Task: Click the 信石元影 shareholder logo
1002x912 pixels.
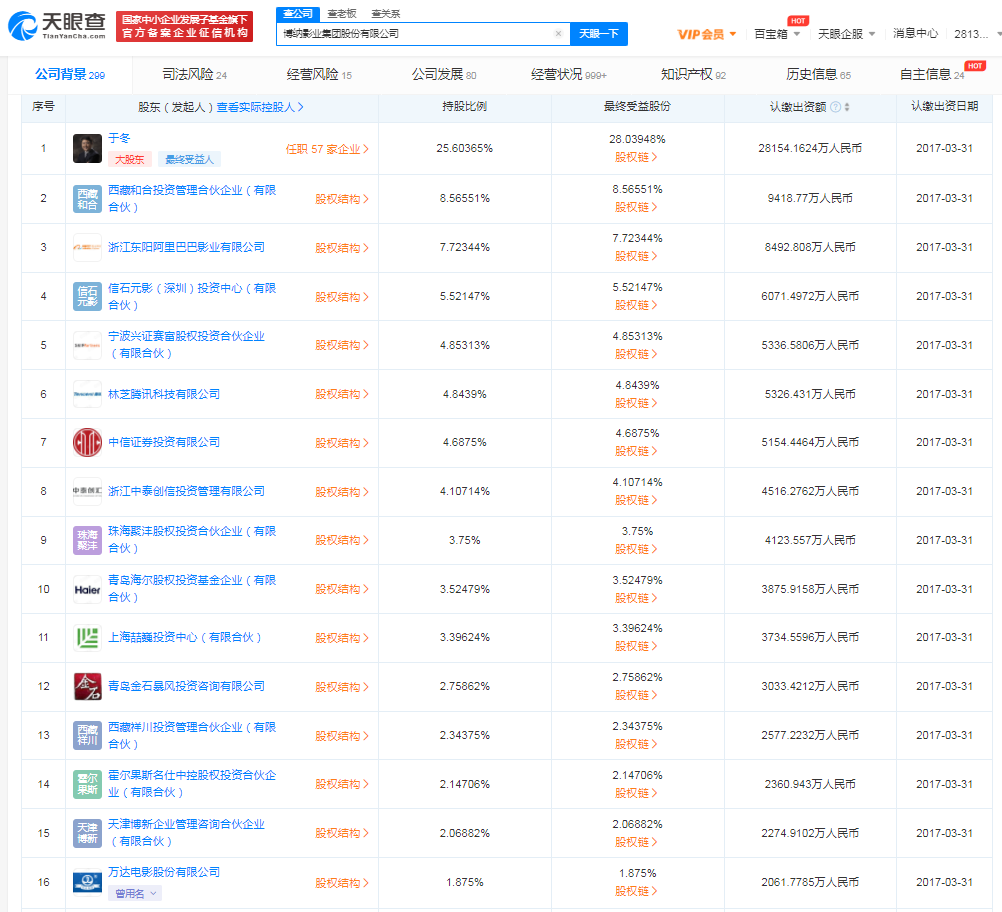Action: pos(88,297)
